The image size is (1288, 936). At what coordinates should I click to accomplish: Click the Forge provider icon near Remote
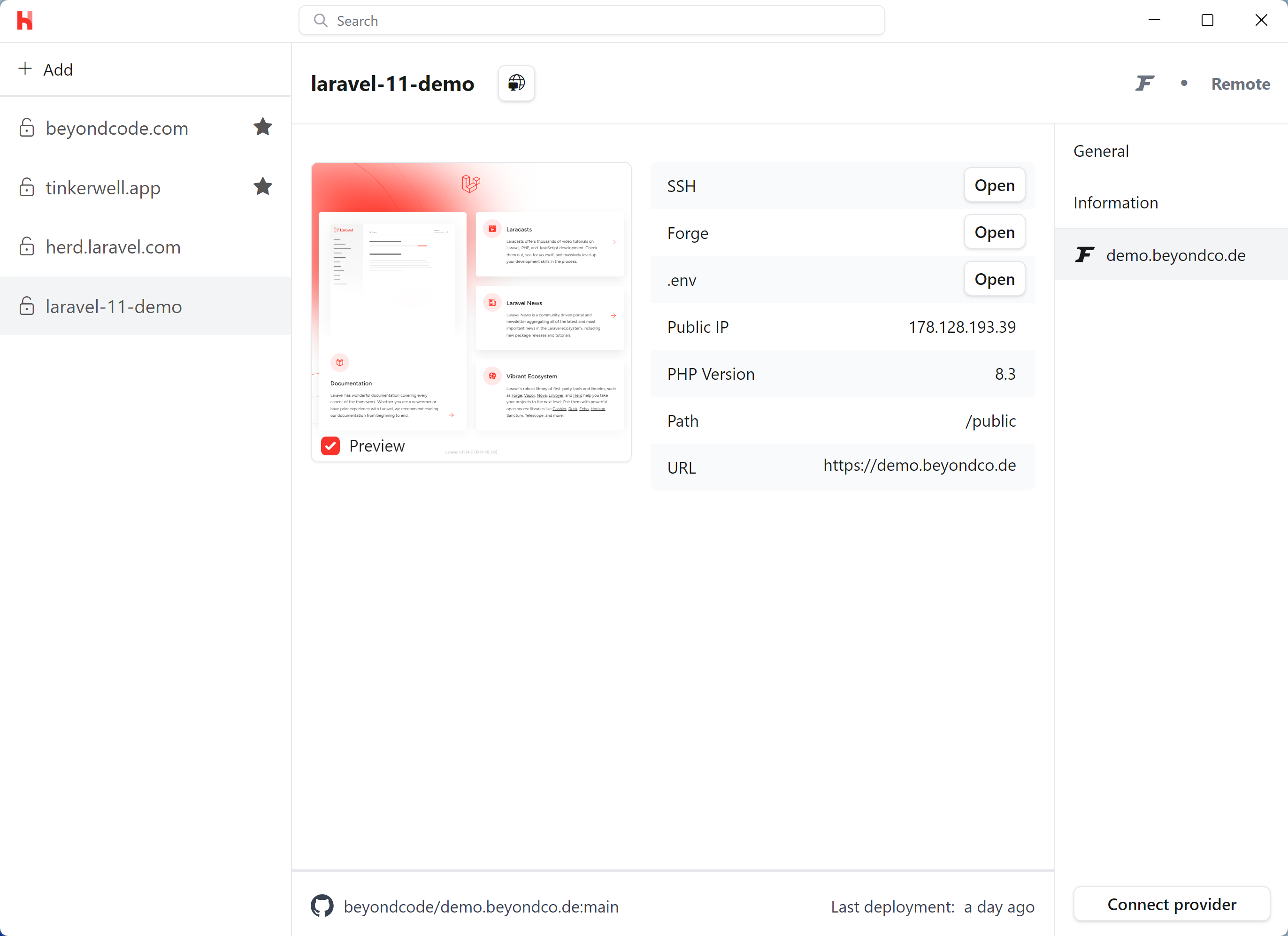pos(1144,83)
